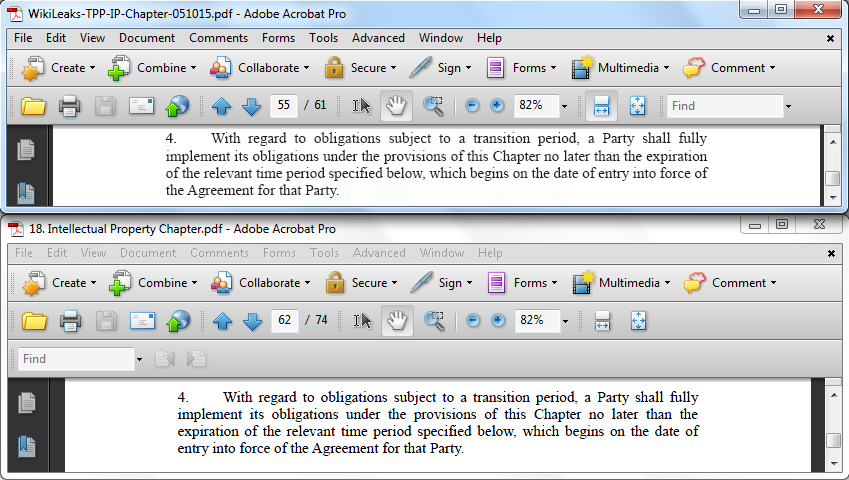Pick the Marquee Zoom tool in the WikiLeaks window

(x=433, y=106)
